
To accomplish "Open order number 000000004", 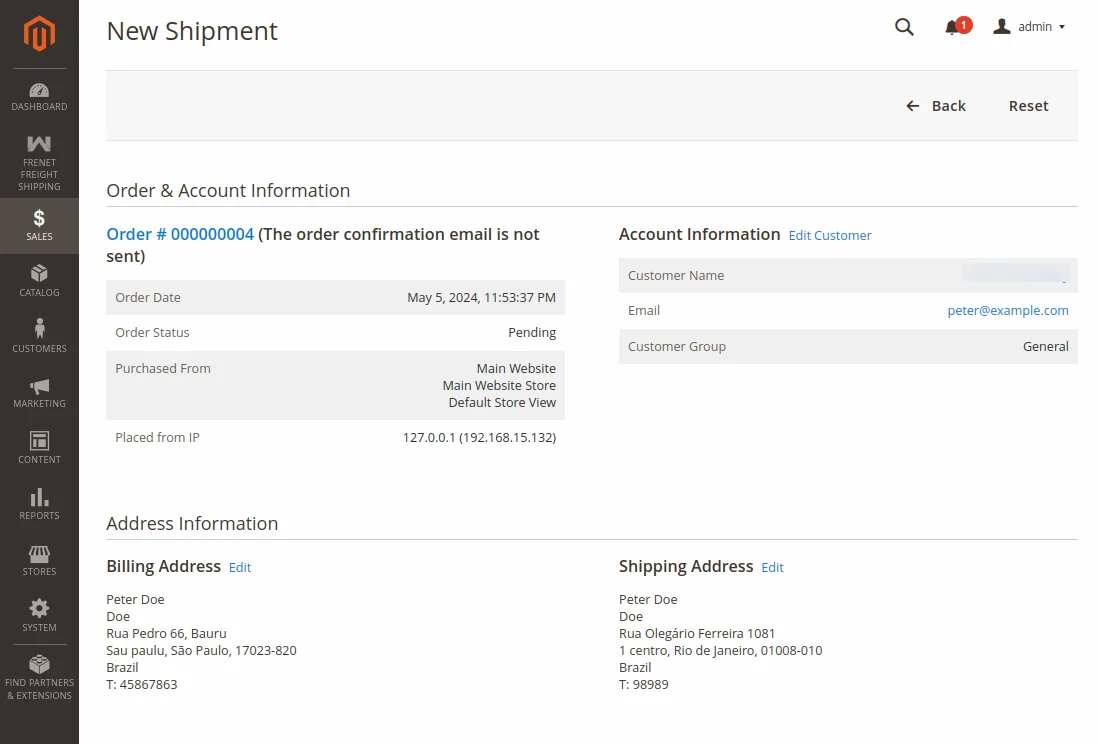I will (x=179, y=234).
